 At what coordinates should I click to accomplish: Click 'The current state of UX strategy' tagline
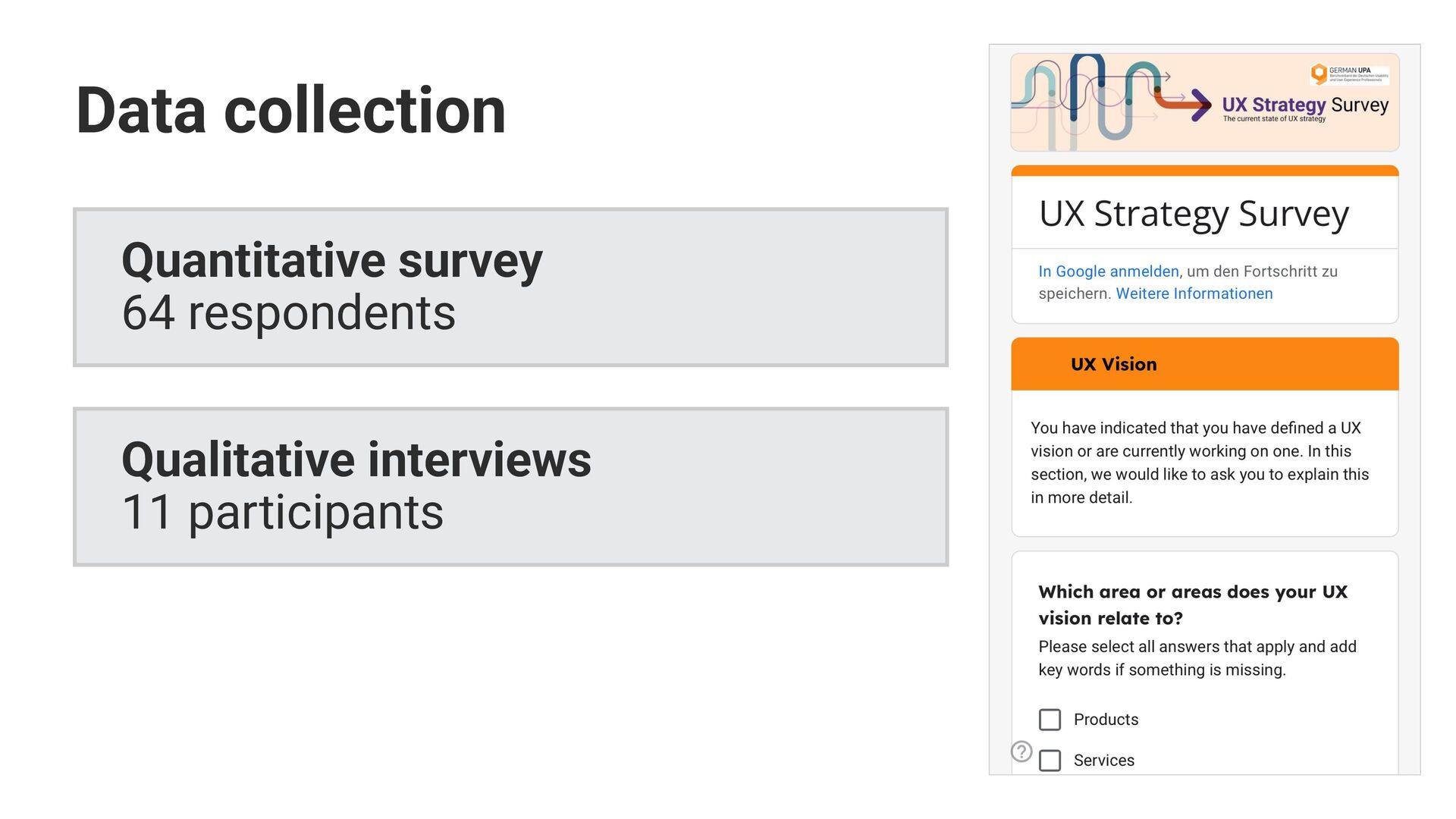coord(1274,119)
